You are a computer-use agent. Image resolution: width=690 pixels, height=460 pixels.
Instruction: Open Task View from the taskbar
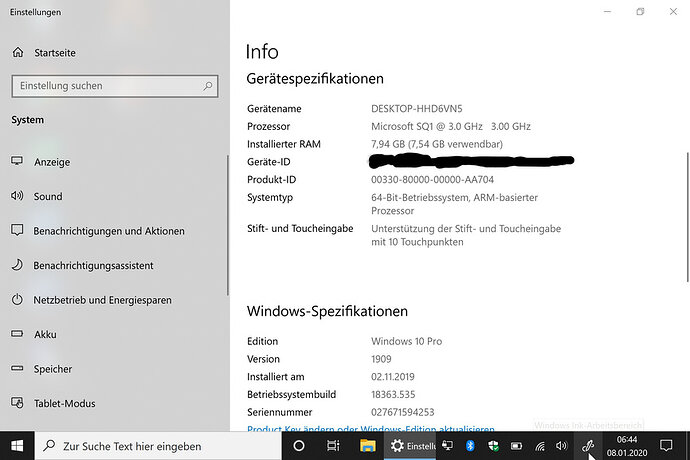[333, 446]
